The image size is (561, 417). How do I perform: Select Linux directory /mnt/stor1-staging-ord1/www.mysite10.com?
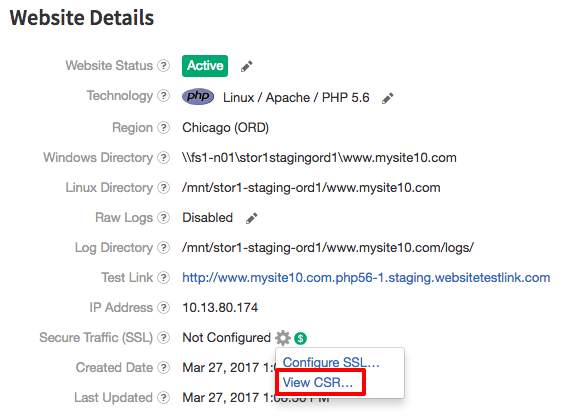pyautogui.click(x=311, y=188)
